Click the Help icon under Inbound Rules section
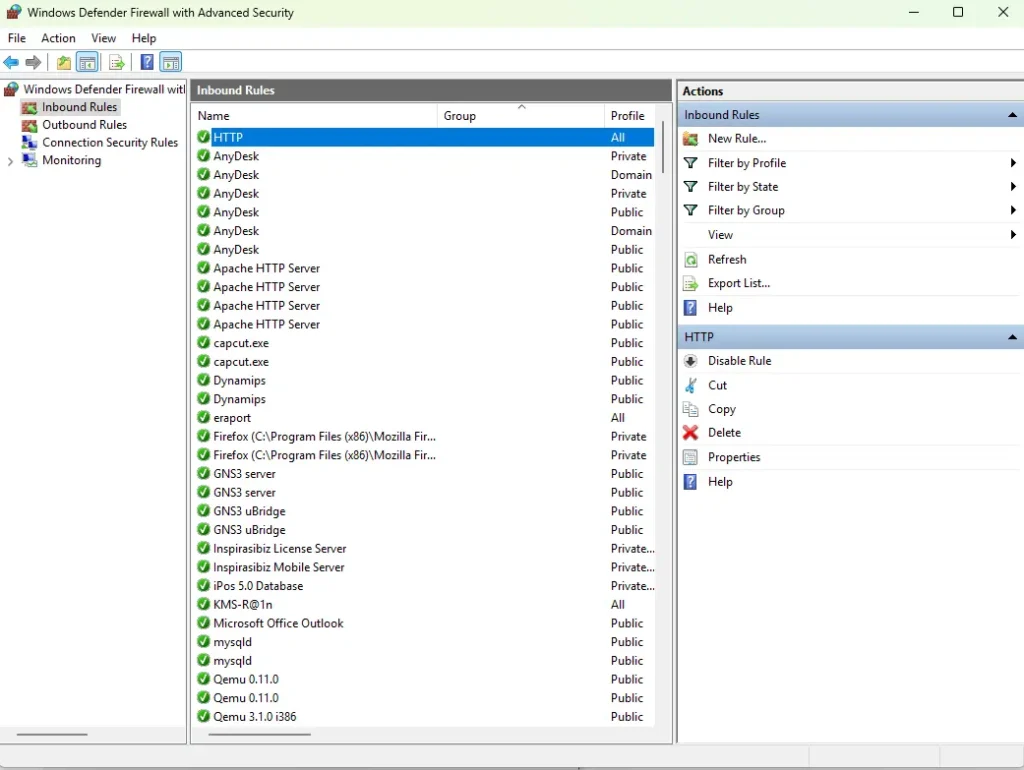 [690, 308]
